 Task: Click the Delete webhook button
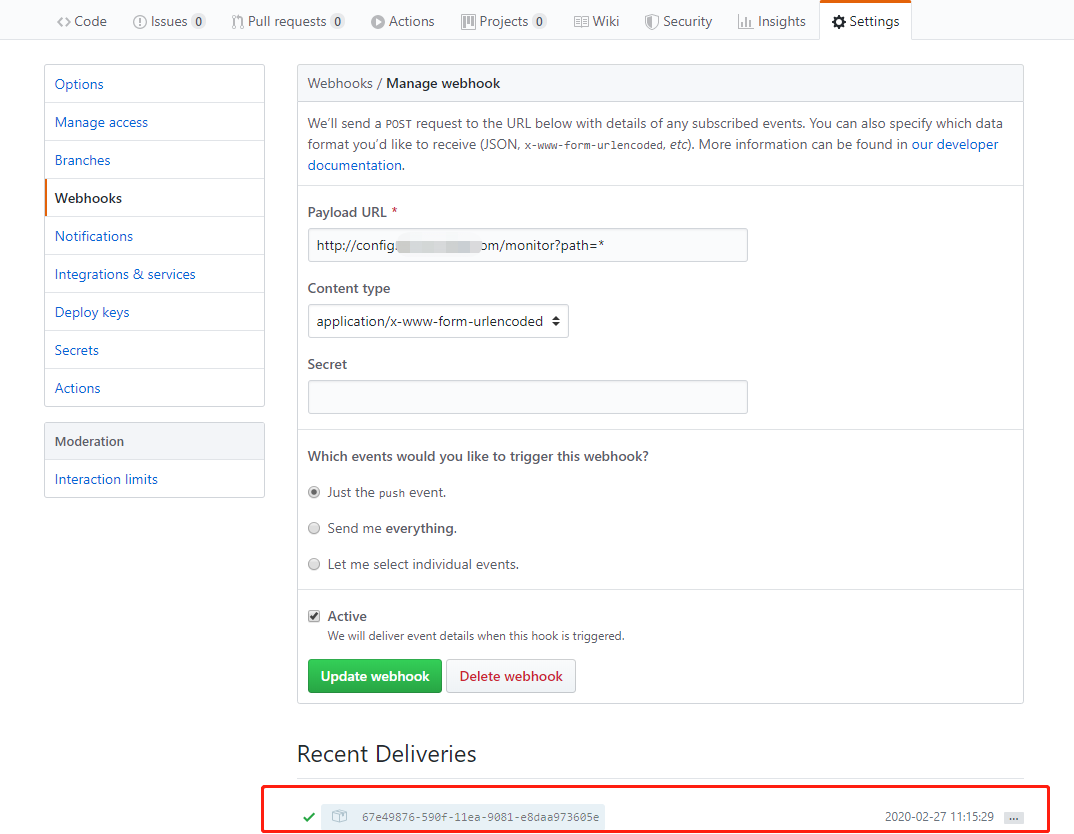click(x=511, y=677)
